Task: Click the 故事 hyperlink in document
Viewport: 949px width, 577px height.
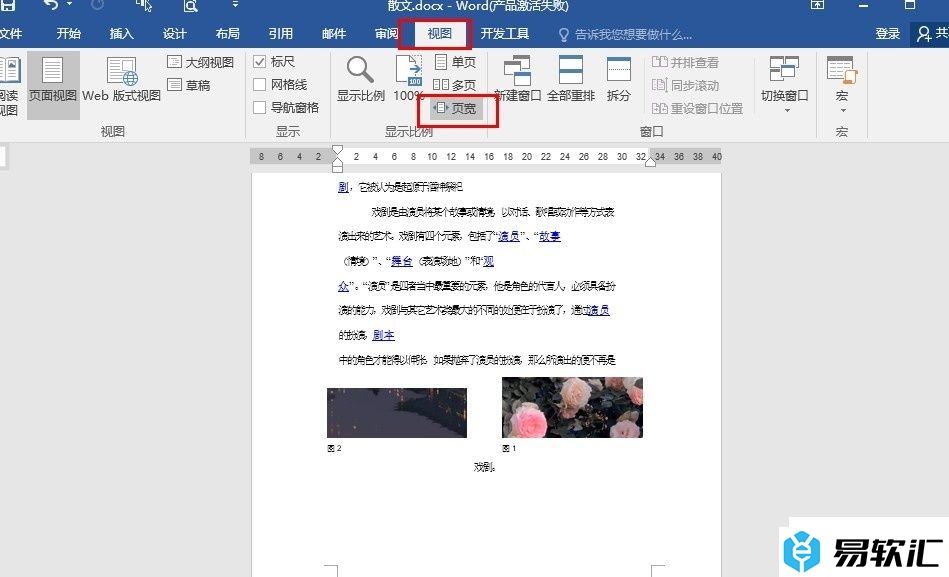Action: coord(550,236)
